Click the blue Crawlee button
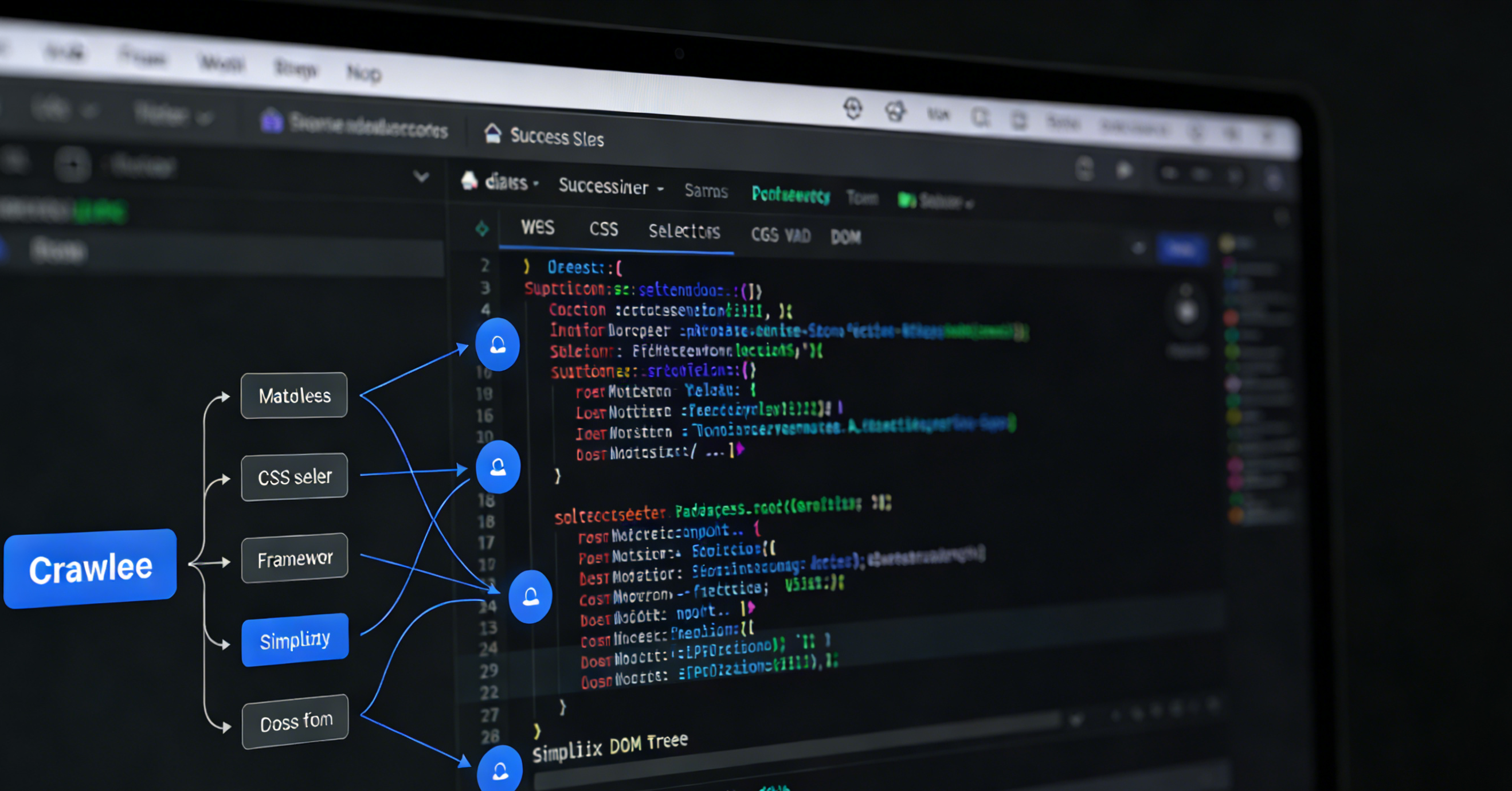 (x=91, y=569)
